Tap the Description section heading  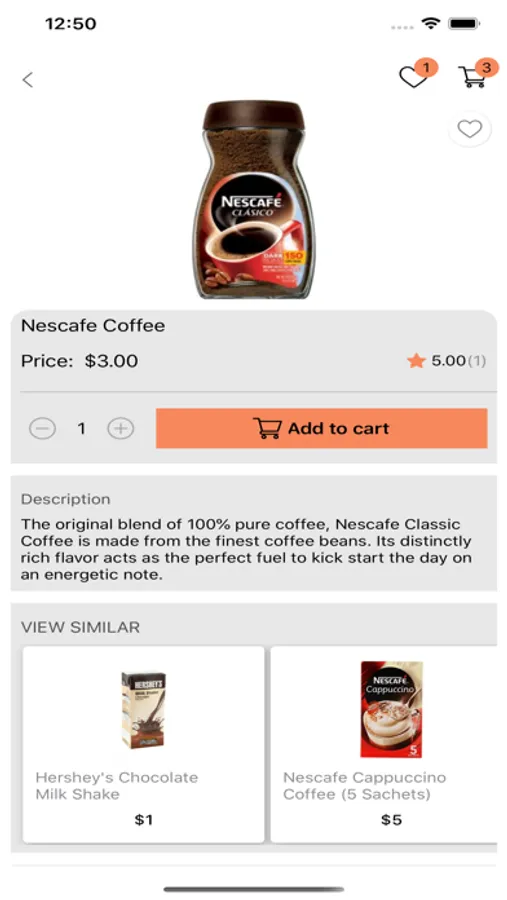coord(65,499)
